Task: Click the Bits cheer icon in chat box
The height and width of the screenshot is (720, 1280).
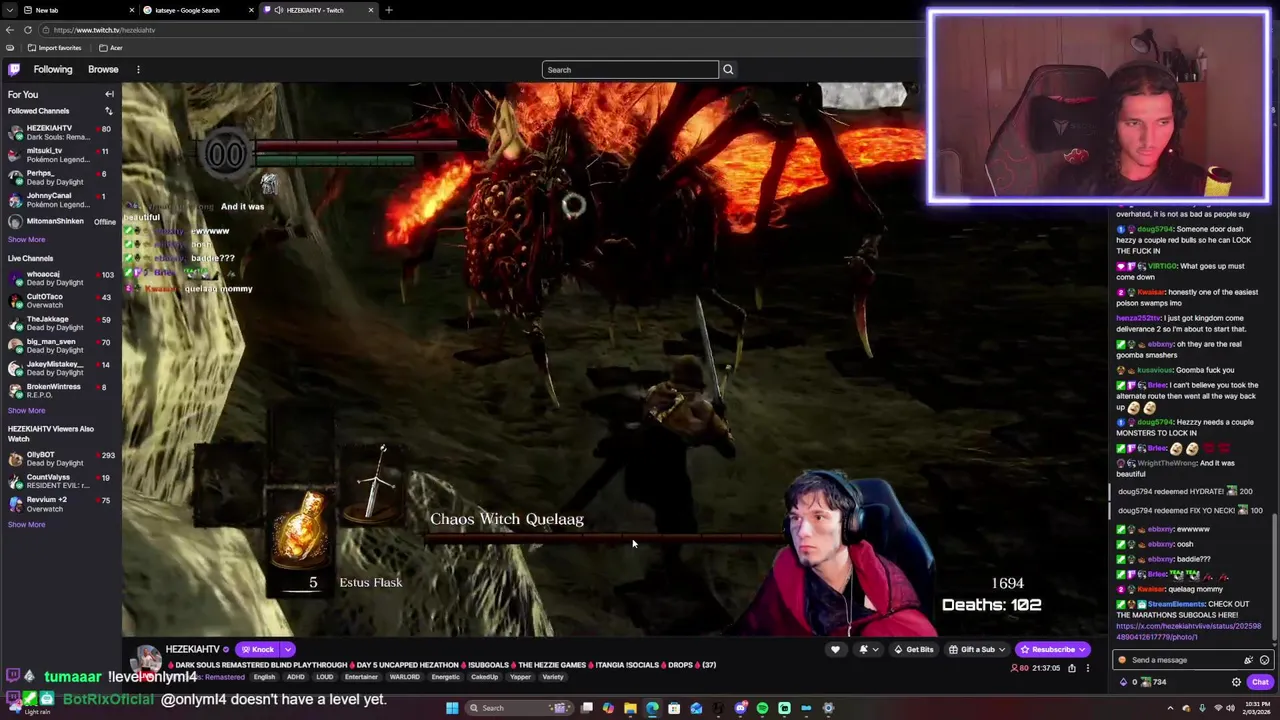Action: (1248, 660)
